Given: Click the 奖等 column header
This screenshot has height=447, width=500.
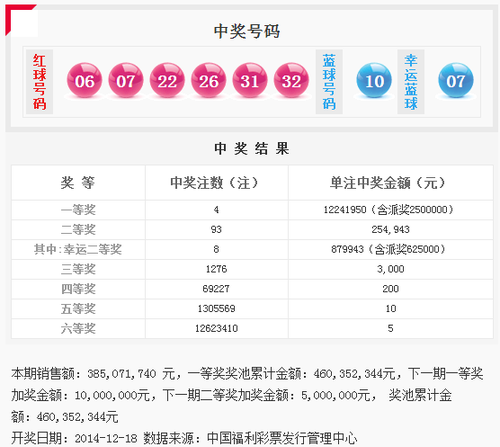Looking at the screenshot, I should (x=78, y=183).
